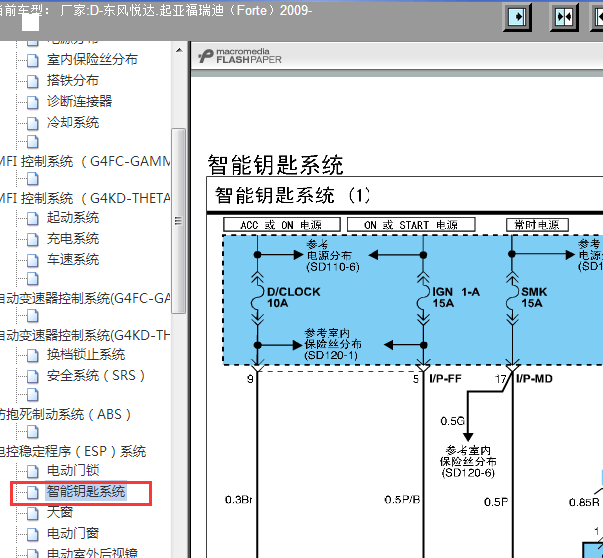603x558 pixels.
Task: Click page icon beside 换档锁止系统
Action: tap(33, 356)
